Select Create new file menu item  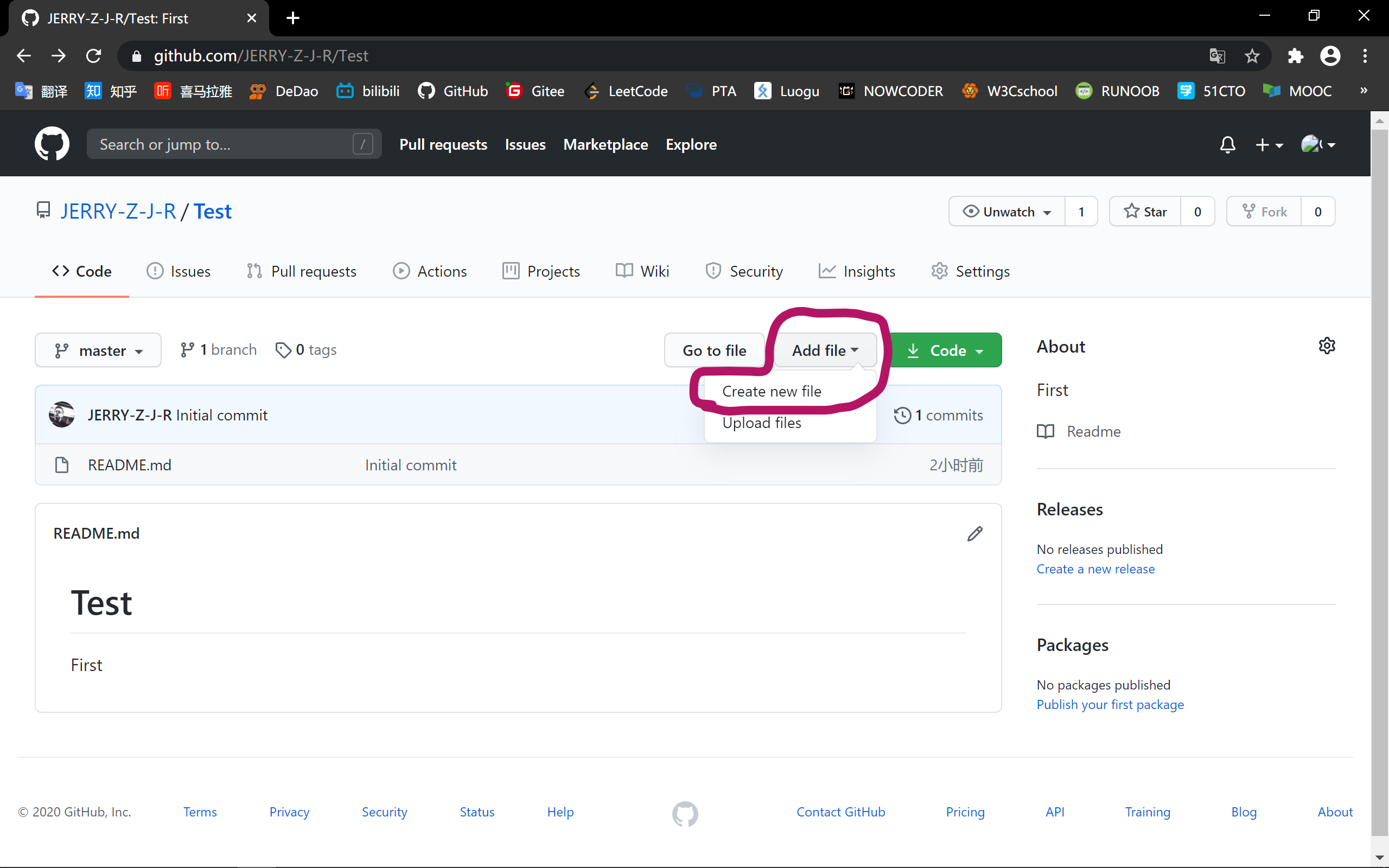pyautogui.click(x=772, y=392)
